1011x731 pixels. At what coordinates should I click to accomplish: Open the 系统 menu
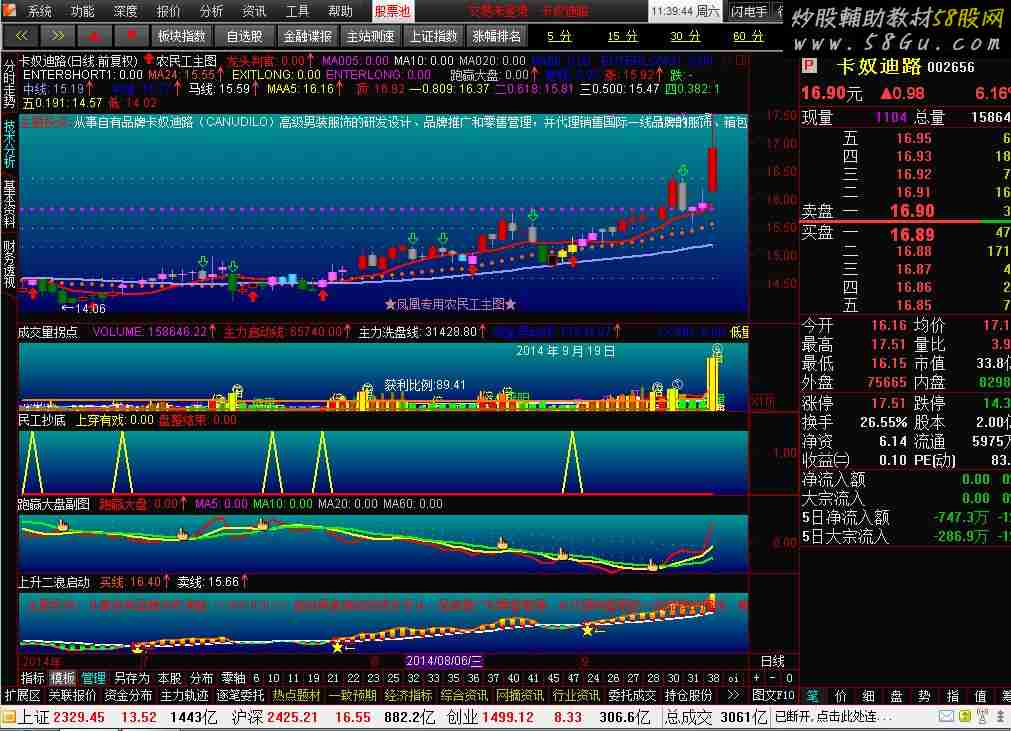click(x=40, y=11)
